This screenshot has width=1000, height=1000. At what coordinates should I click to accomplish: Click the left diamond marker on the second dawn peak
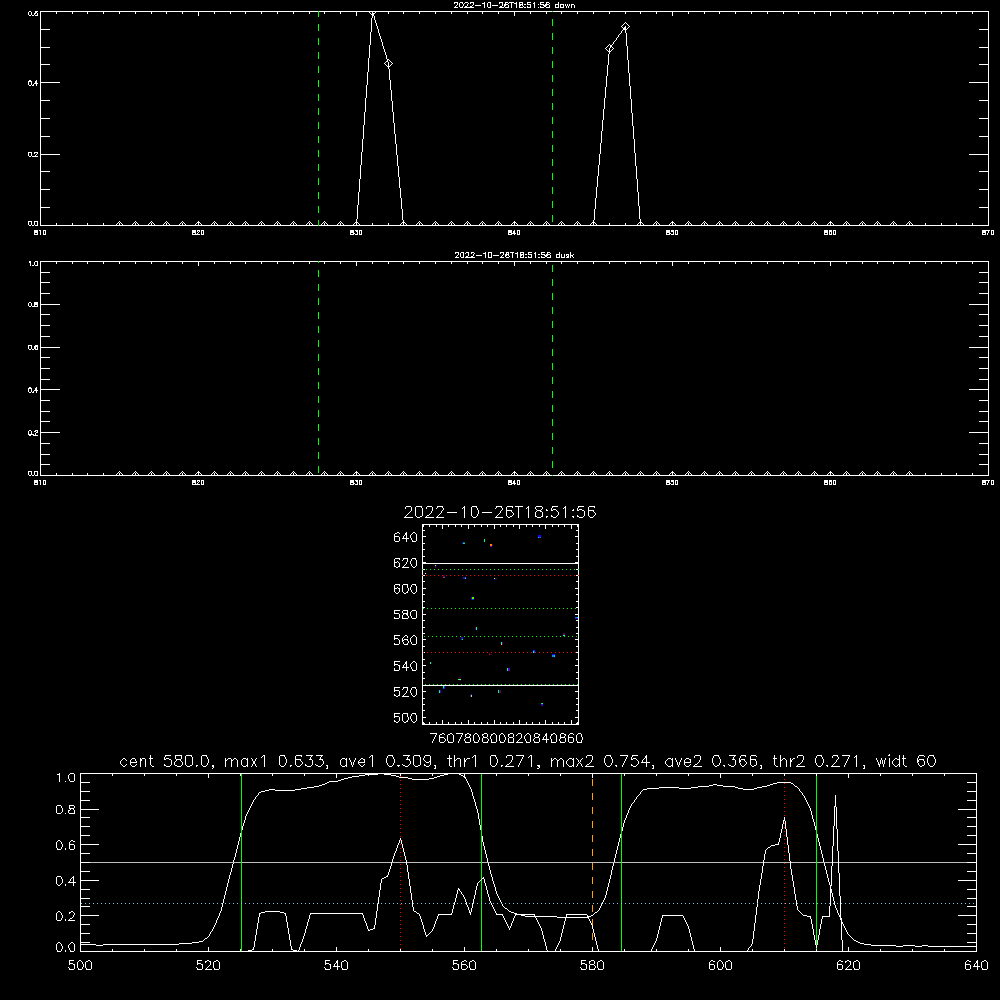pos(610,48)
